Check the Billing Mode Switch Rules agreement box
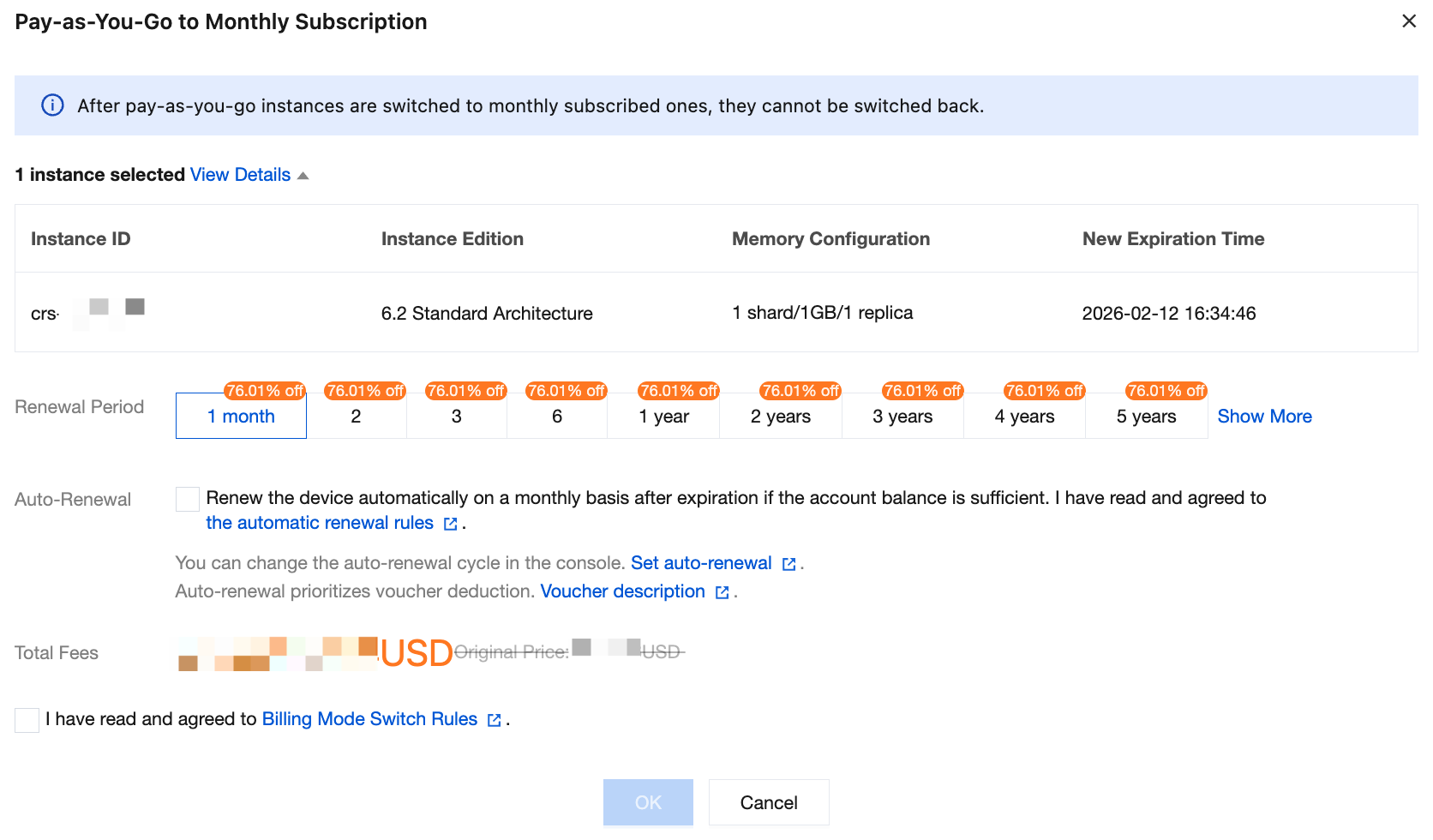Viewport: 1433px width, 840px height. point(27,720)
